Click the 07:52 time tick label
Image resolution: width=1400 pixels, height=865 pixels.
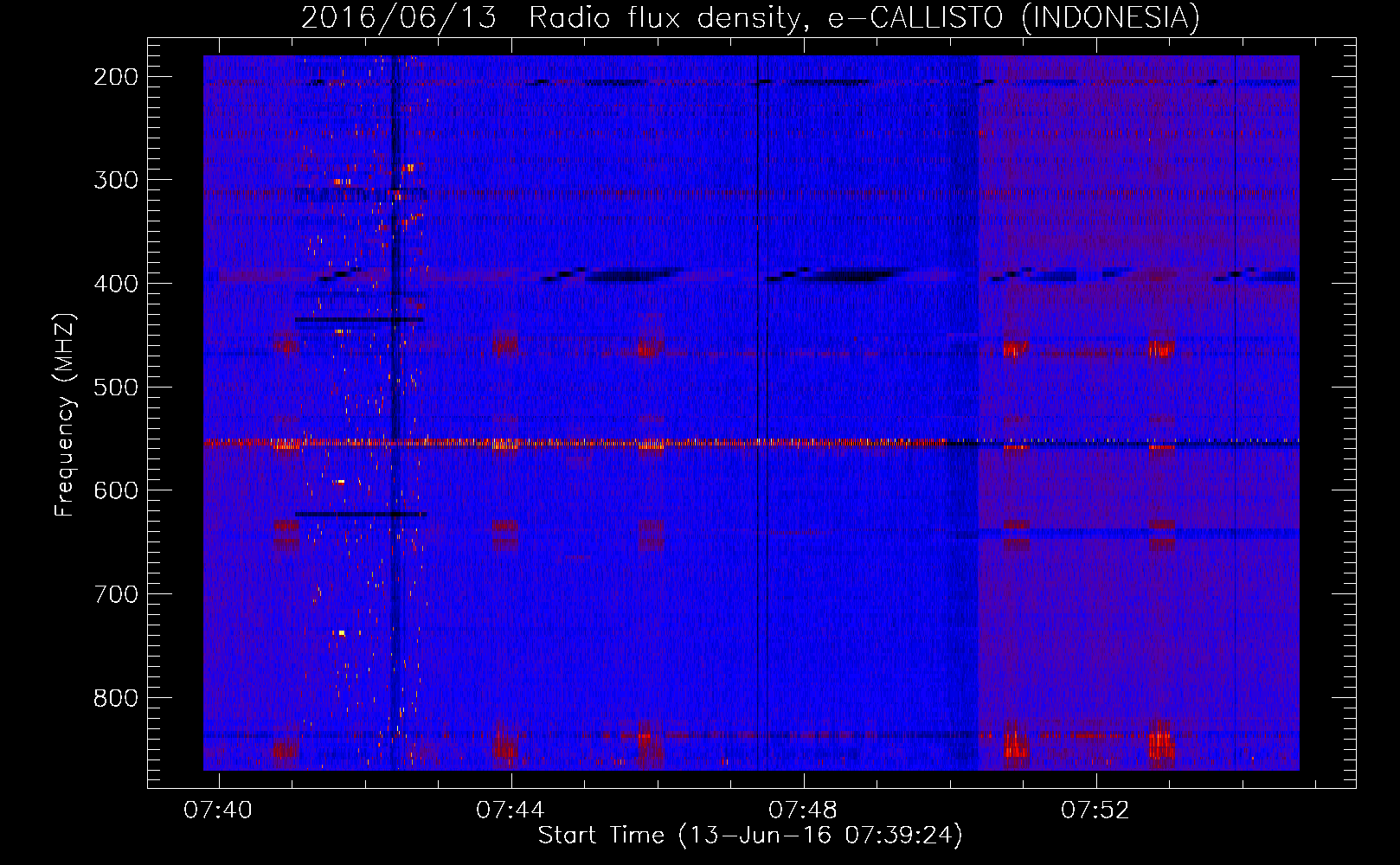pos(1095,810)
